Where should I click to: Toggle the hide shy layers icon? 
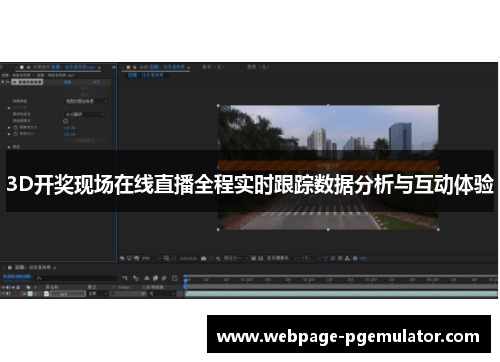click(x=147, y=278)
